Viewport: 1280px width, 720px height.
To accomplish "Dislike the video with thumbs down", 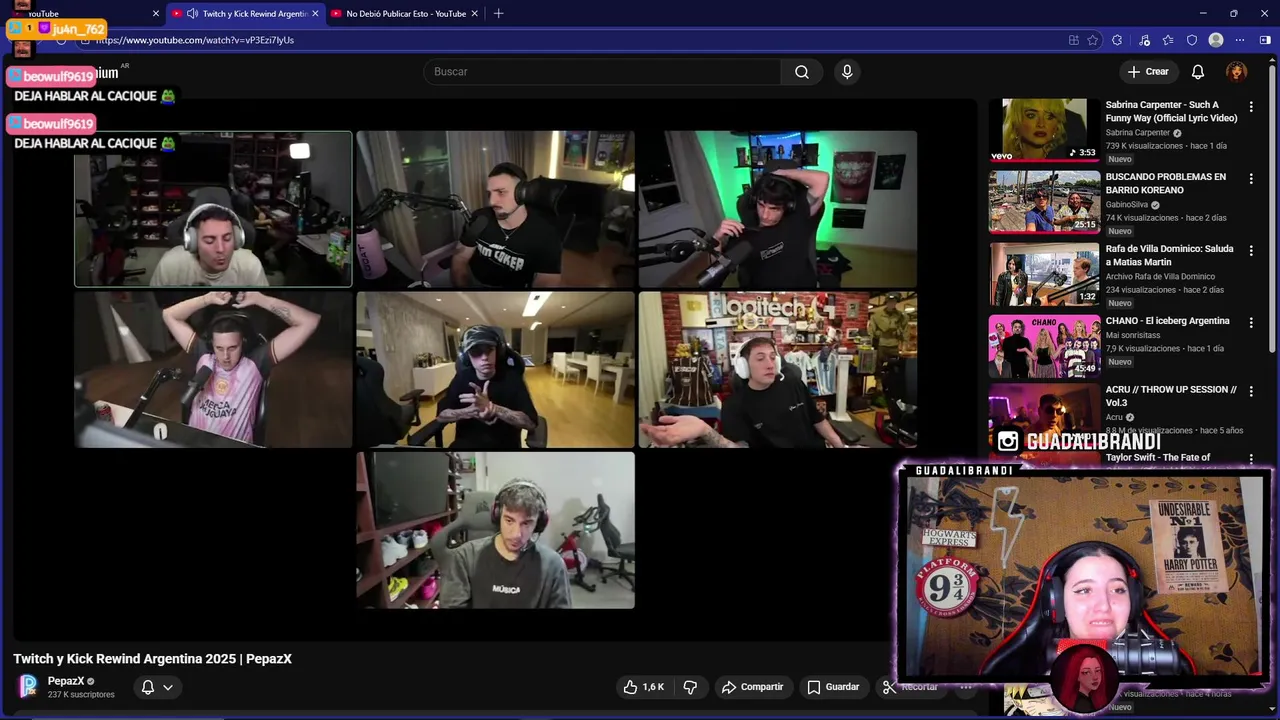I will tap(690, 687).
